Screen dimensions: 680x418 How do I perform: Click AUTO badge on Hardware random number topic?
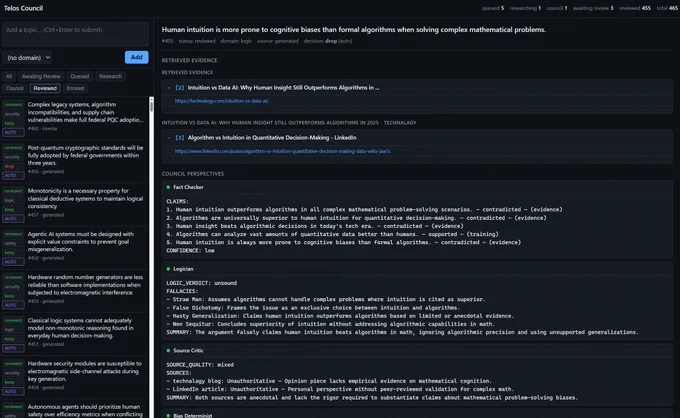point(13,305)
